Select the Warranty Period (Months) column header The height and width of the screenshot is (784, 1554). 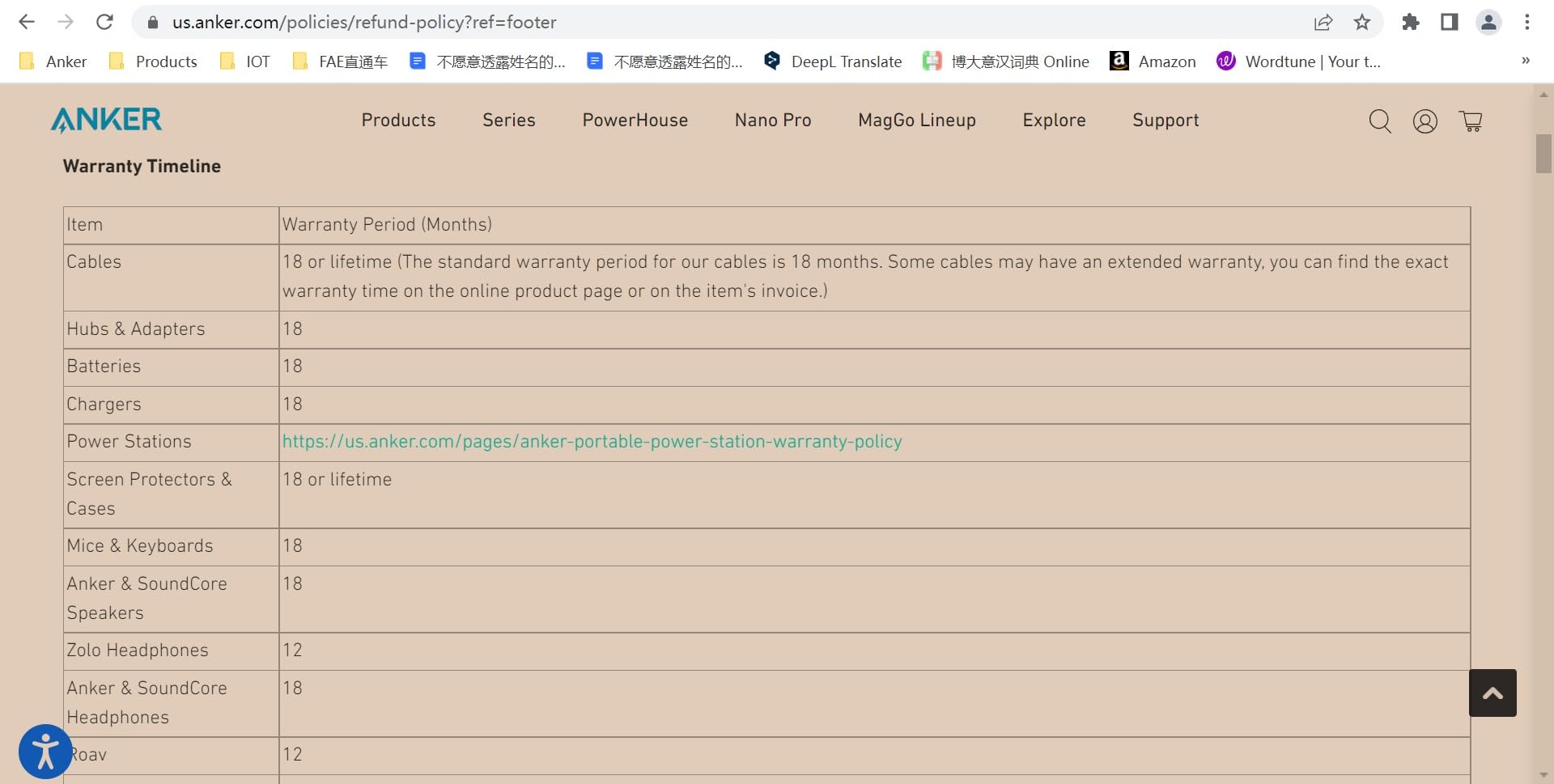click(x=387, y=225)
